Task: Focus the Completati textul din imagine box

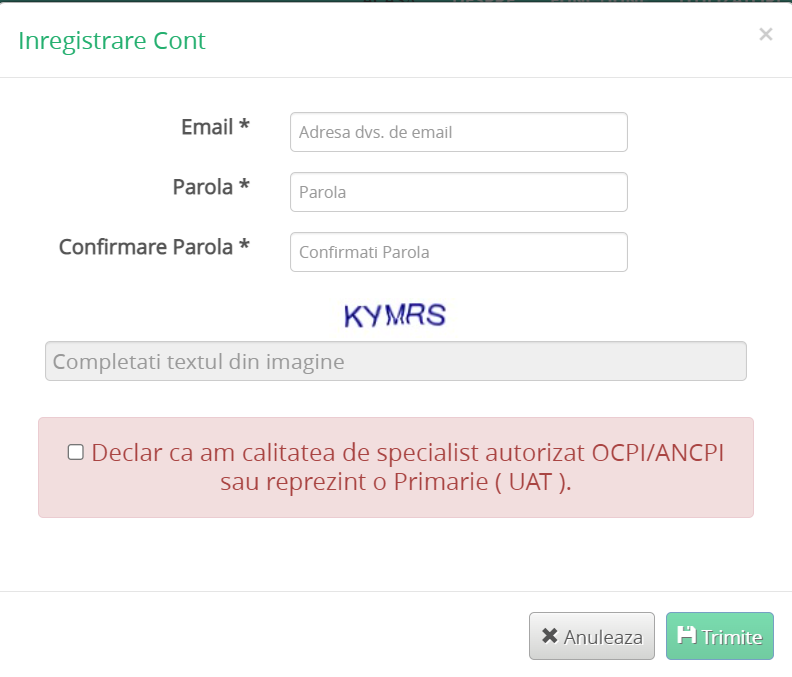Action: click(x=395, y=361)
